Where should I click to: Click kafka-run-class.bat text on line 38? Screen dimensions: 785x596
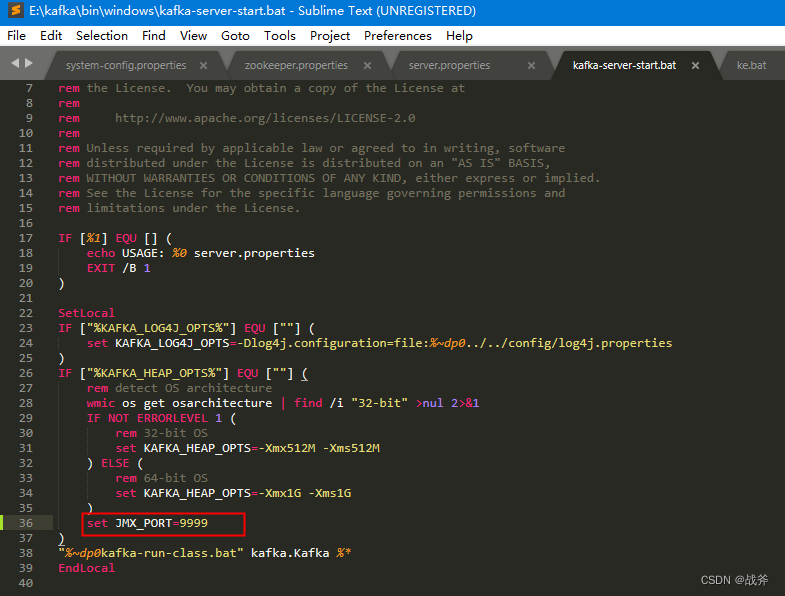169,553
